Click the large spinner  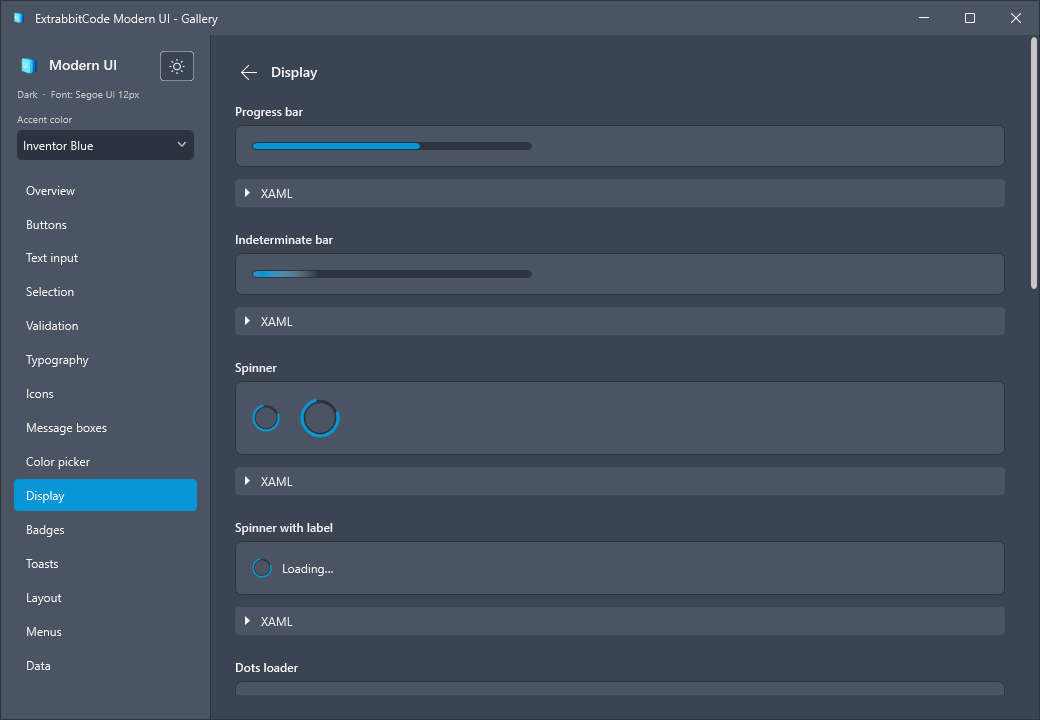[x=320, y=418]
